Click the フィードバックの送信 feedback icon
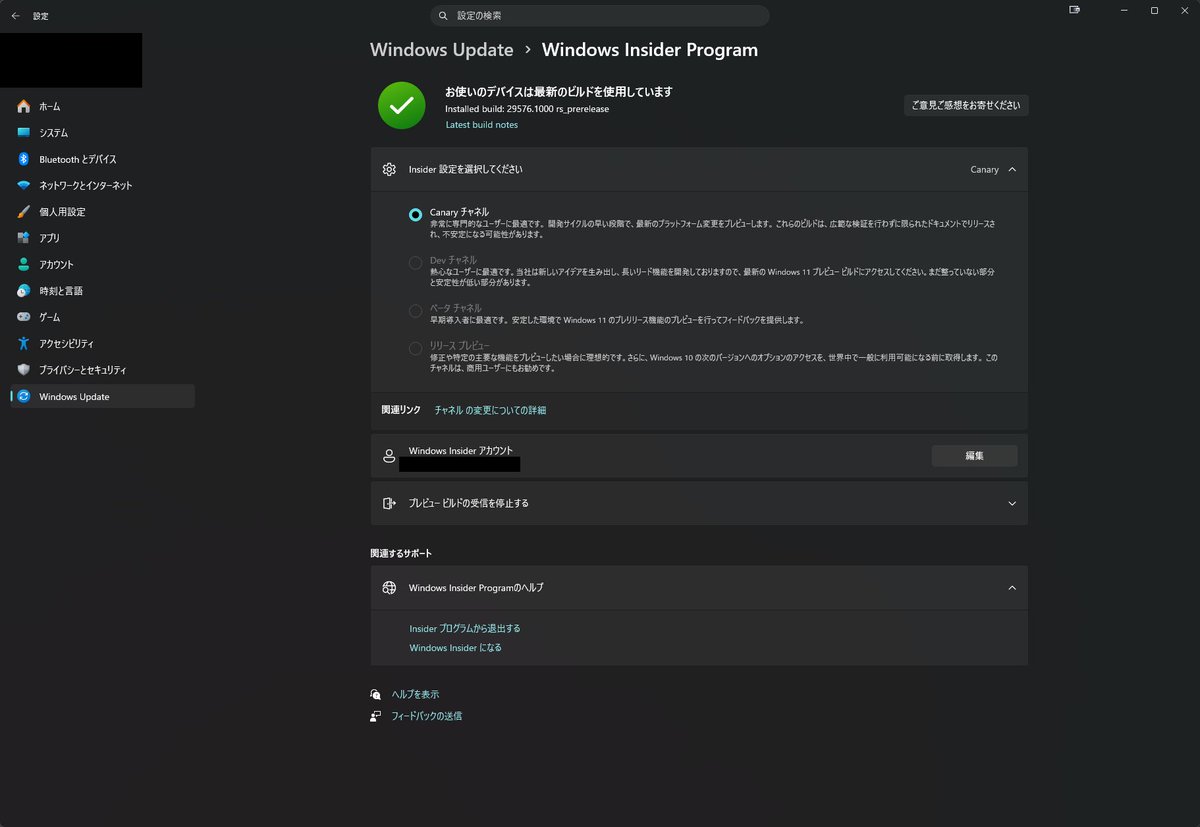 click(376, 716)
